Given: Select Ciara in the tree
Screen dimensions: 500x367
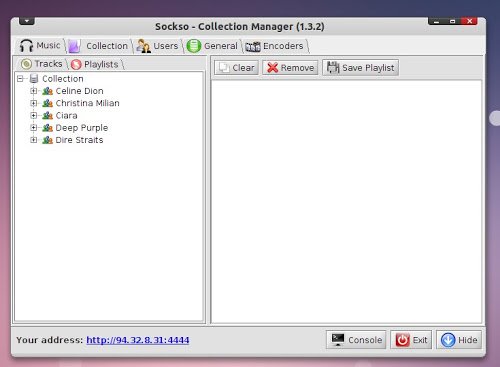Looking at the screenshot, I should click(66, 116).
